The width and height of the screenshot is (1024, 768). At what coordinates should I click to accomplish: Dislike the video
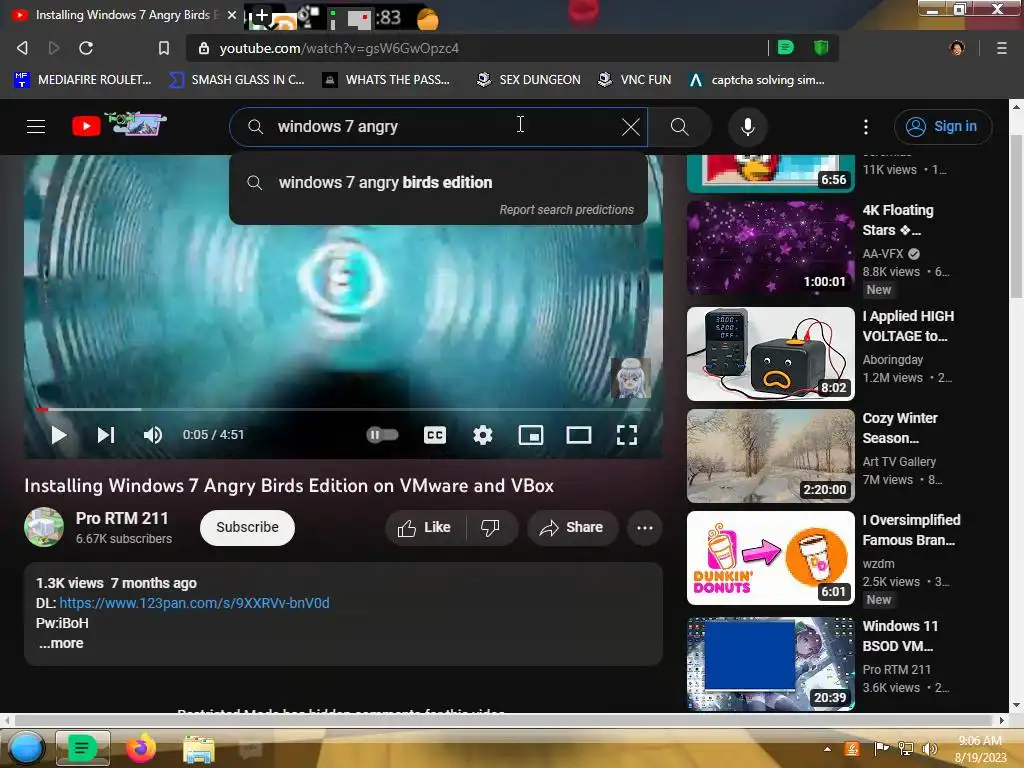click(490, 528)
